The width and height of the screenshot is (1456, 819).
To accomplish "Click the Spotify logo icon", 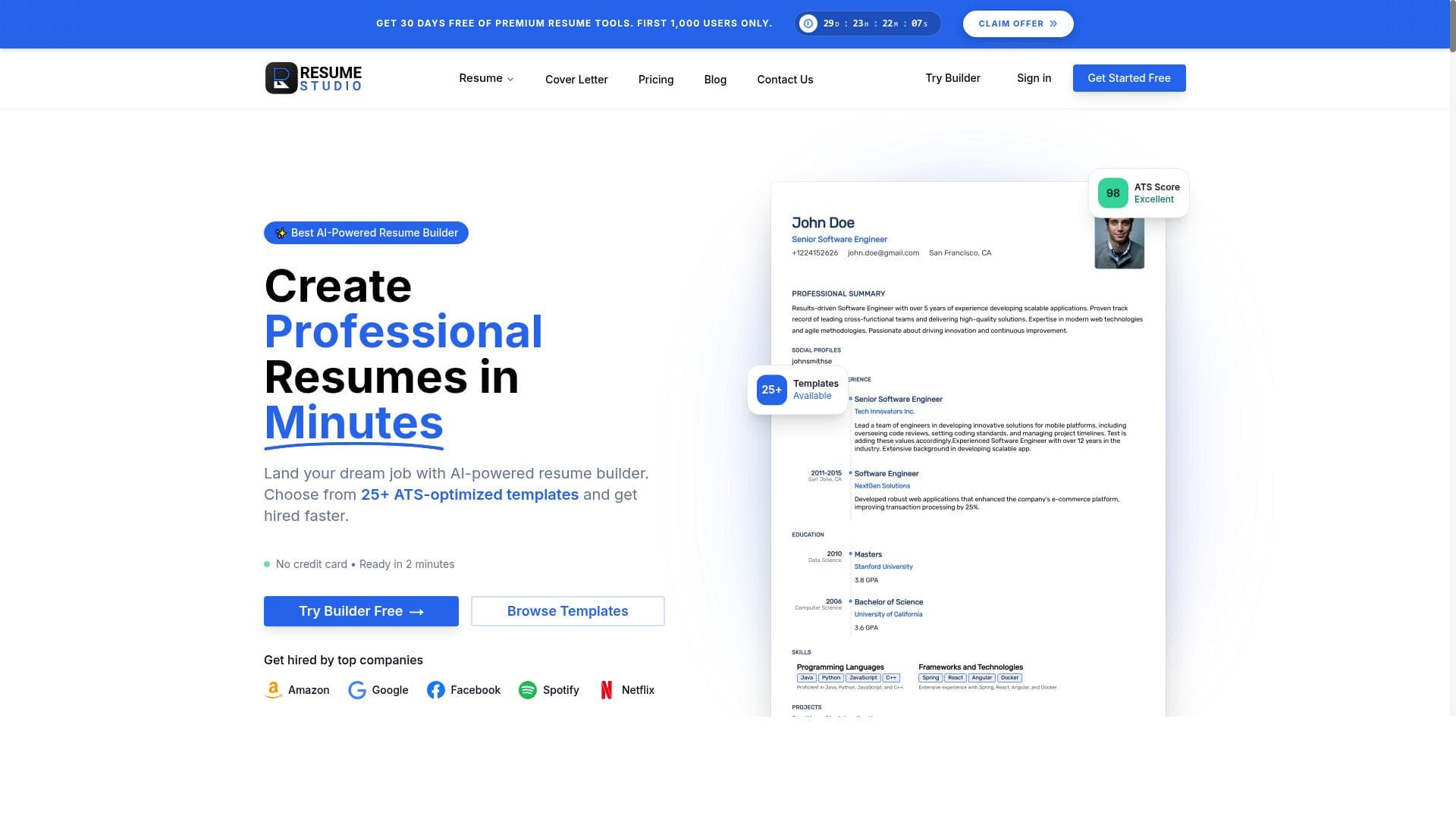I will [x=528, y=690].
